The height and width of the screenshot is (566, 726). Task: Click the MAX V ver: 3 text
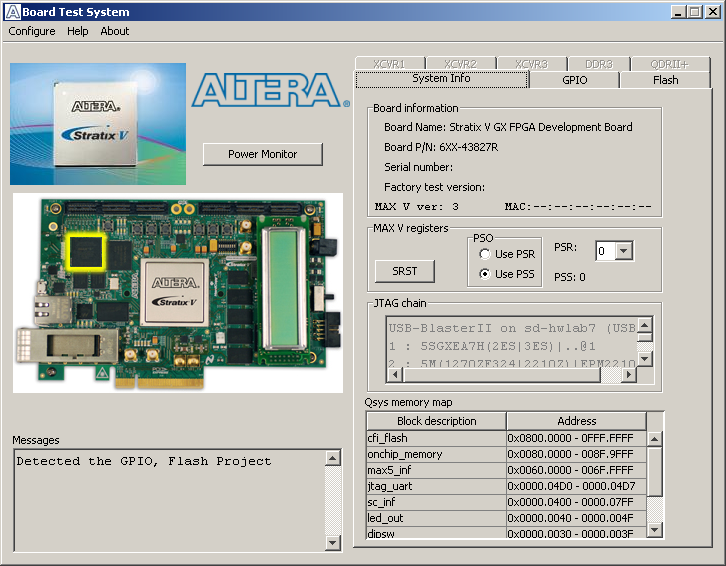point(416,207)
